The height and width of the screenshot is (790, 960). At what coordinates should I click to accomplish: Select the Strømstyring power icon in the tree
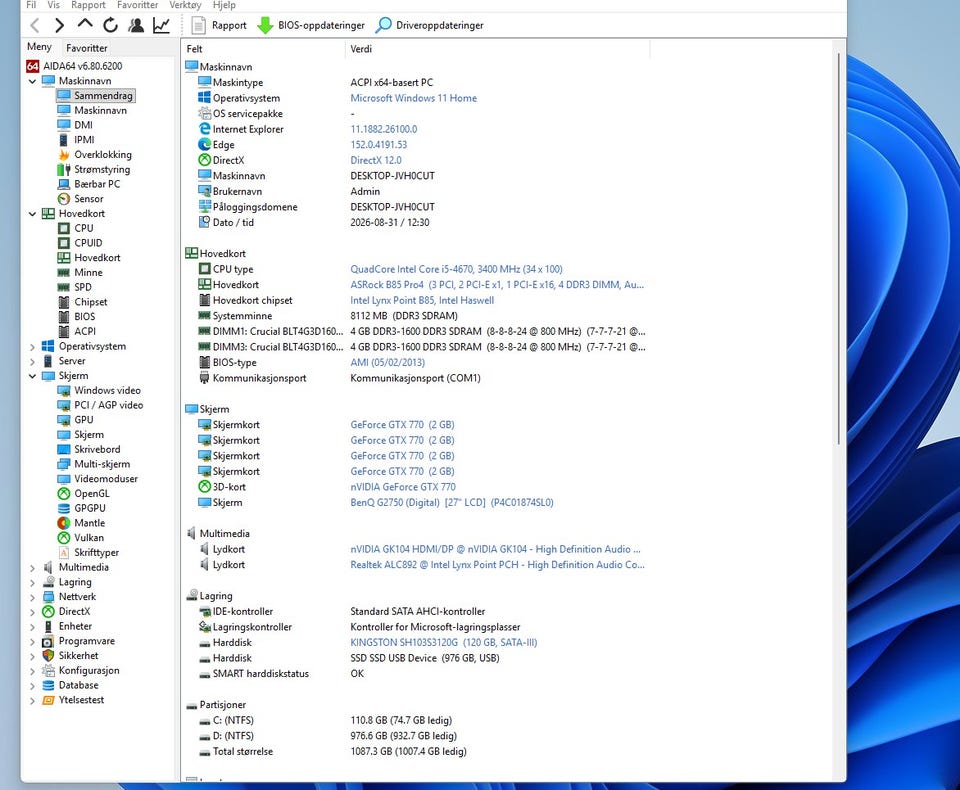click(64, 169)
